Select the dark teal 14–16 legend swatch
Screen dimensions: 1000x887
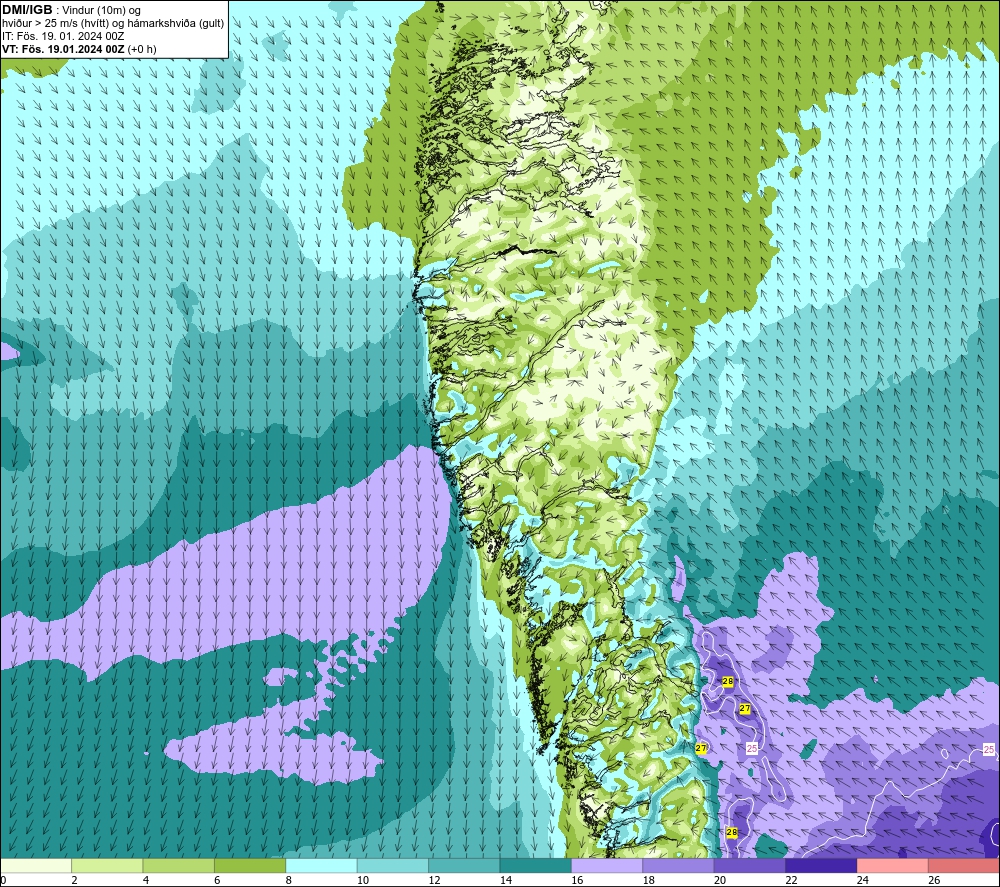pos(536,865)
